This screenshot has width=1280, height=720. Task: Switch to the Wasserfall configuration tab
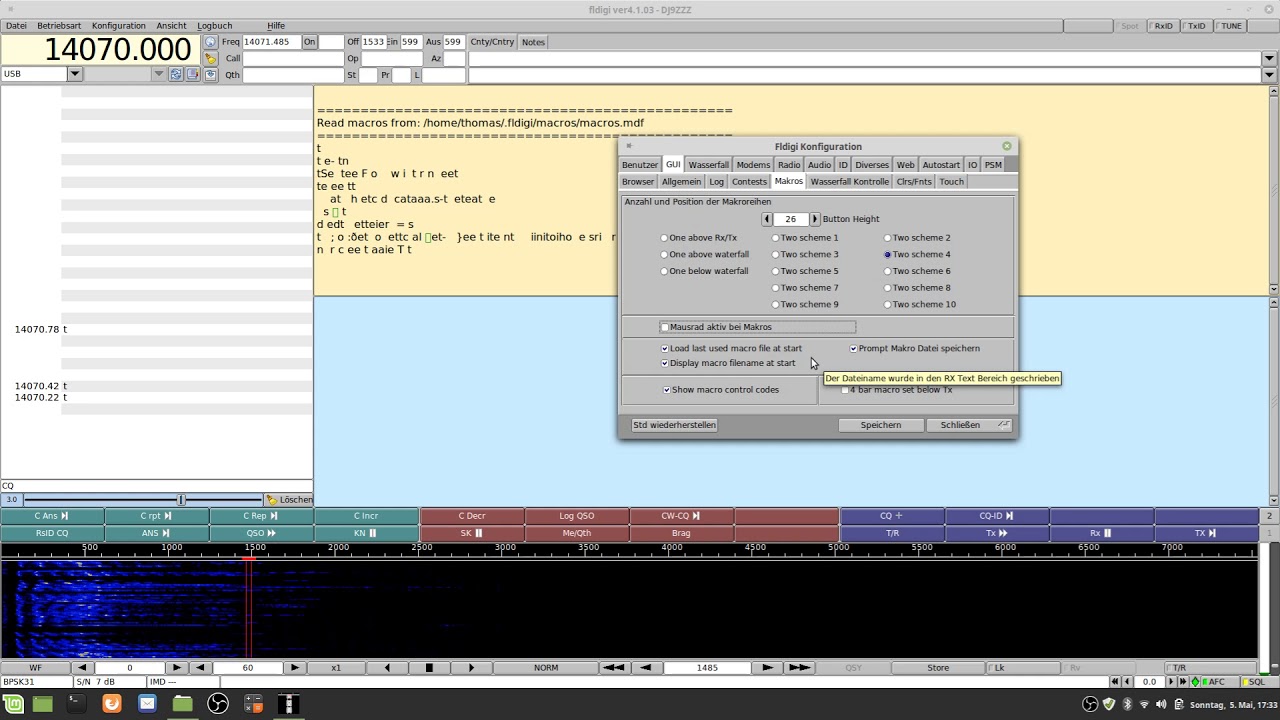tap(709, 165)
